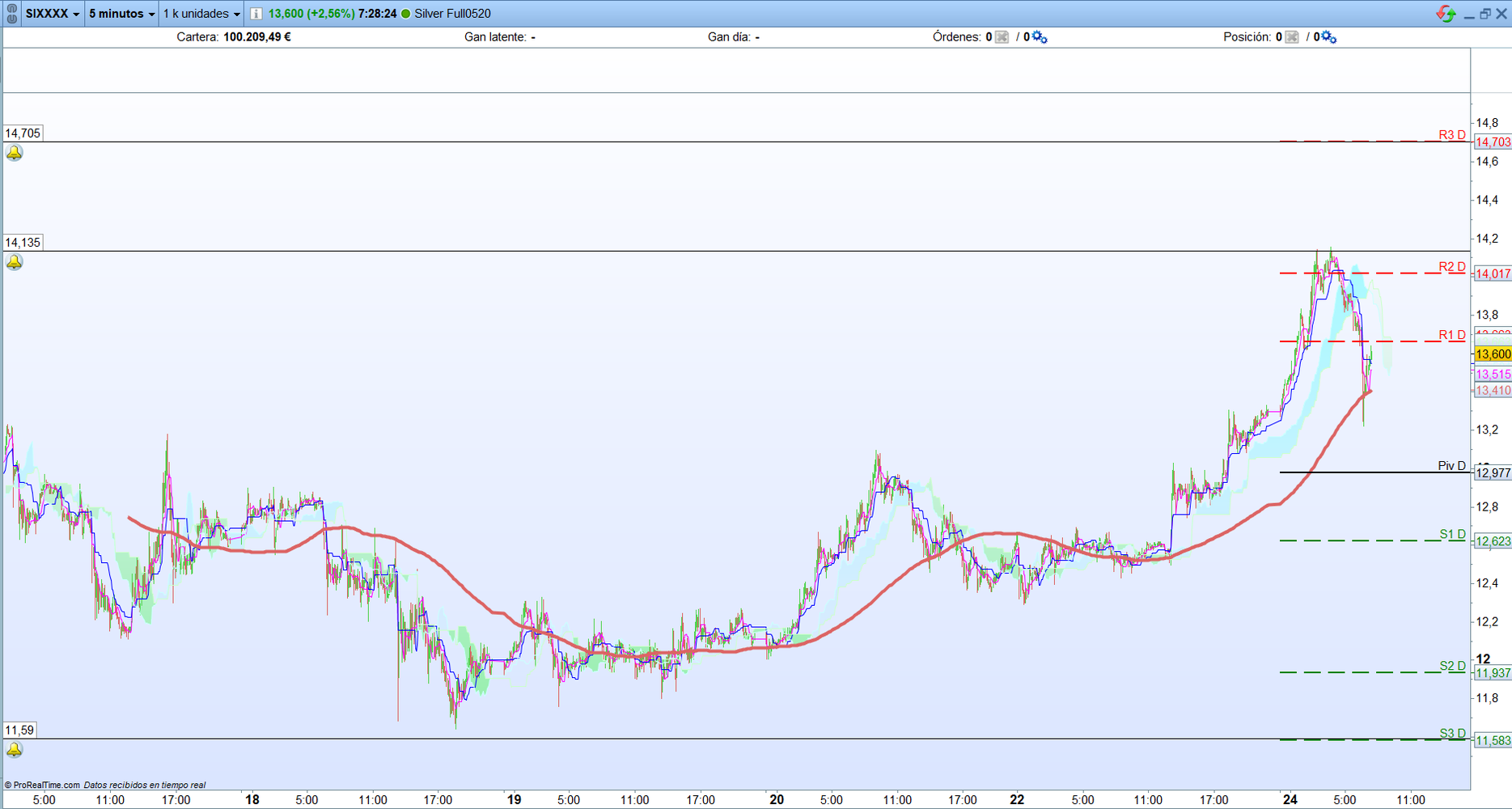Click the 12,977 price axis tag
1512x809 pixels.
tap(1493, 473)
